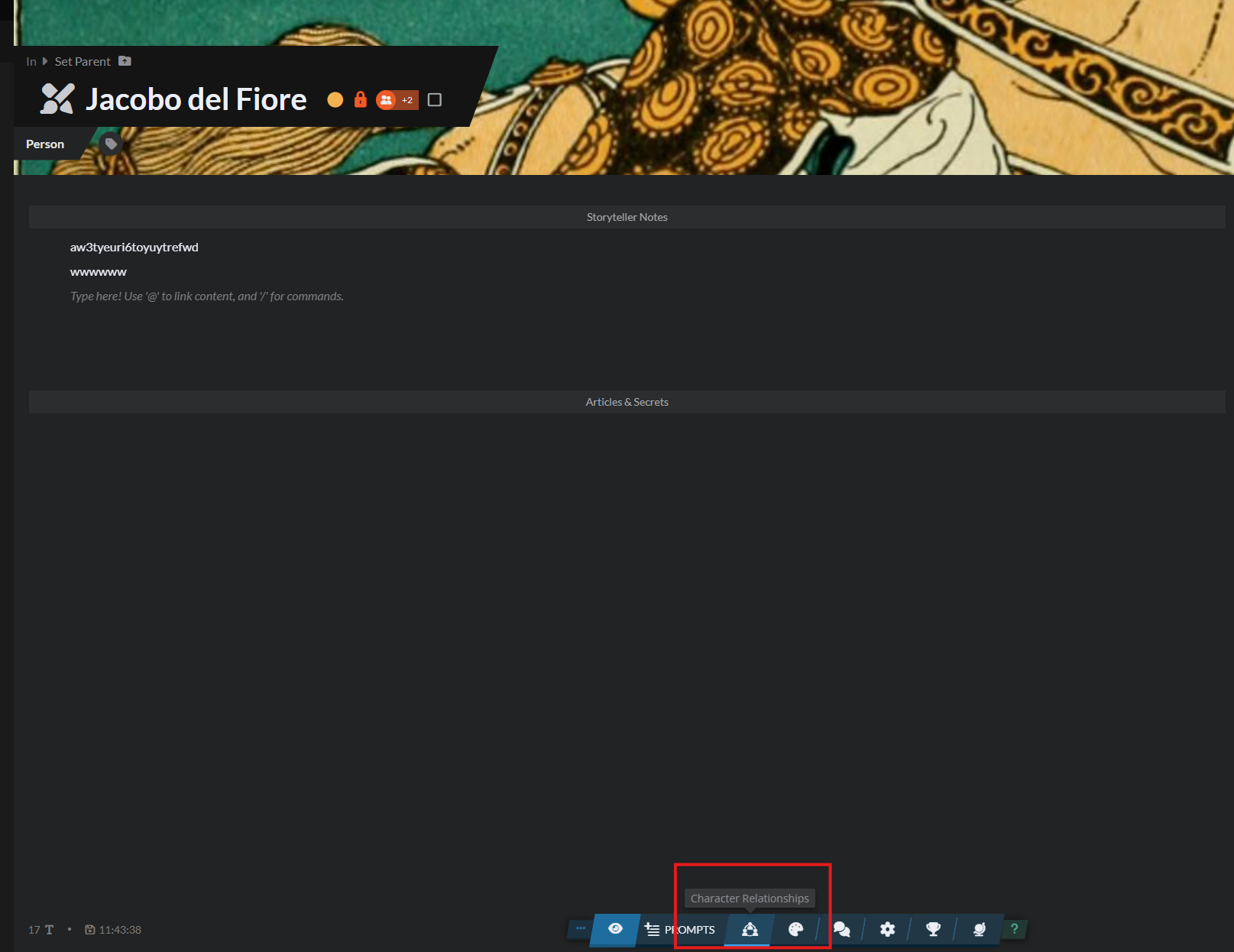Toggle the orange privacy lock

point(361,99)
